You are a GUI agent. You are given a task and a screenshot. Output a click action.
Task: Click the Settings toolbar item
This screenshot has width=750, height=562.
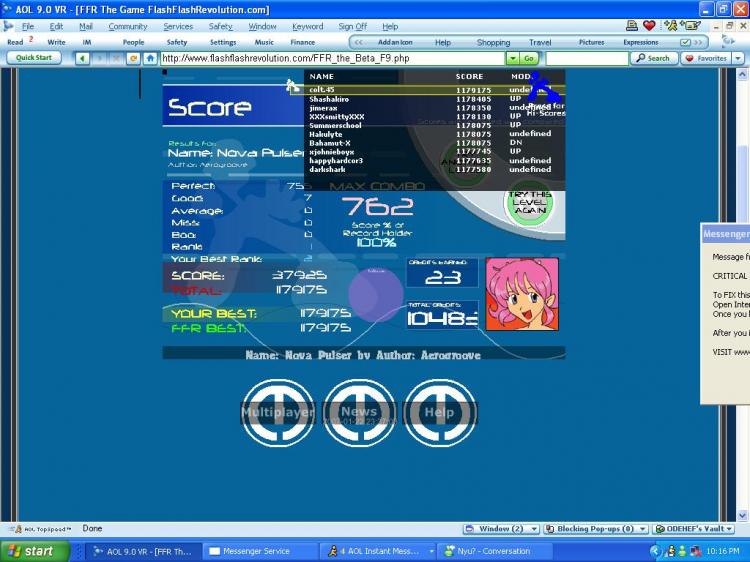[223, 42]
